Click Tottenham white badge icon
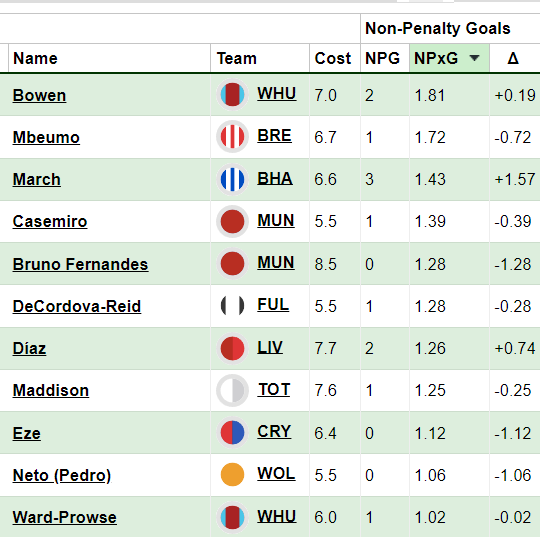540x537 pixels. [232, 390]
